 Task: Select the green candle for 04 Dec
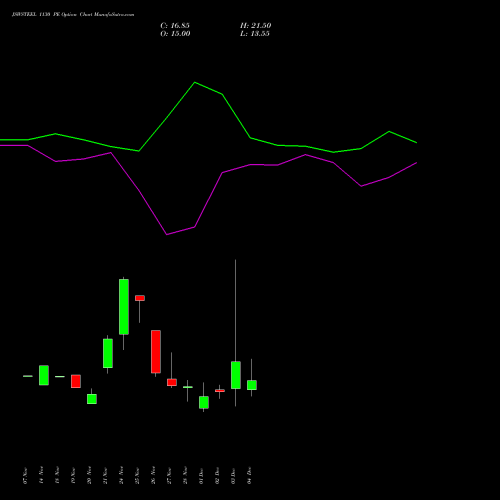coord(252,385)
